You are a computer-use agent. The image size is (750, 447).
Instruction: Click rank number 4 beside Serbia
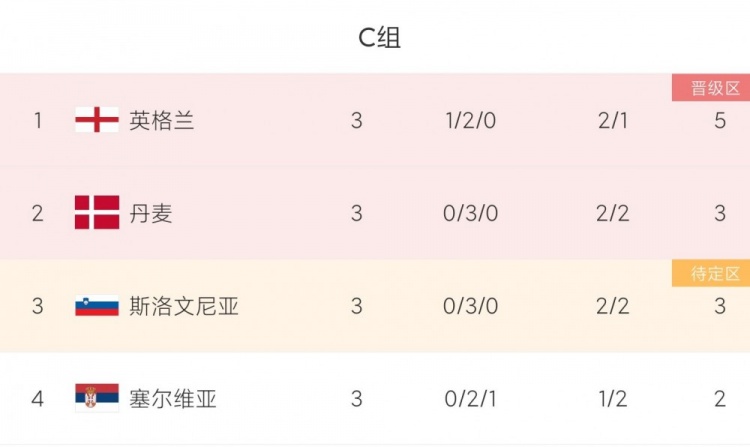coord(38,399)
